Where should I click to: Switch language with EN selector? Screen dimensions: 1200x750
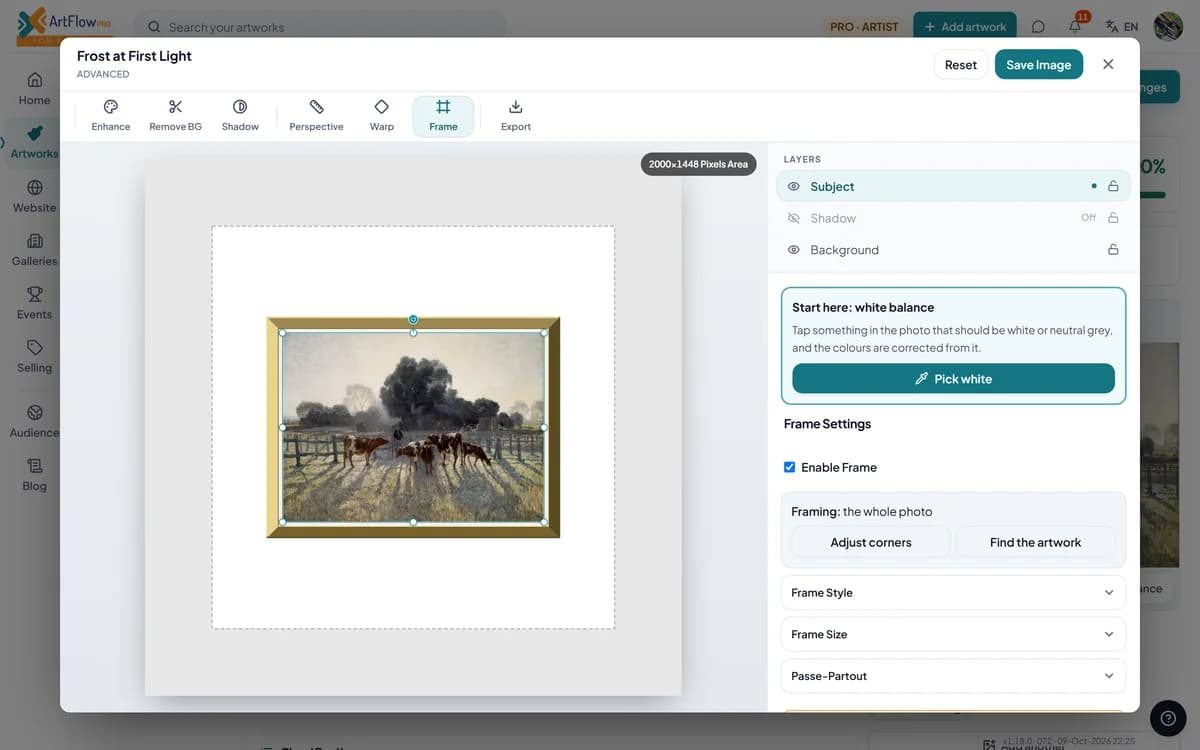[x=1121, y=27]
